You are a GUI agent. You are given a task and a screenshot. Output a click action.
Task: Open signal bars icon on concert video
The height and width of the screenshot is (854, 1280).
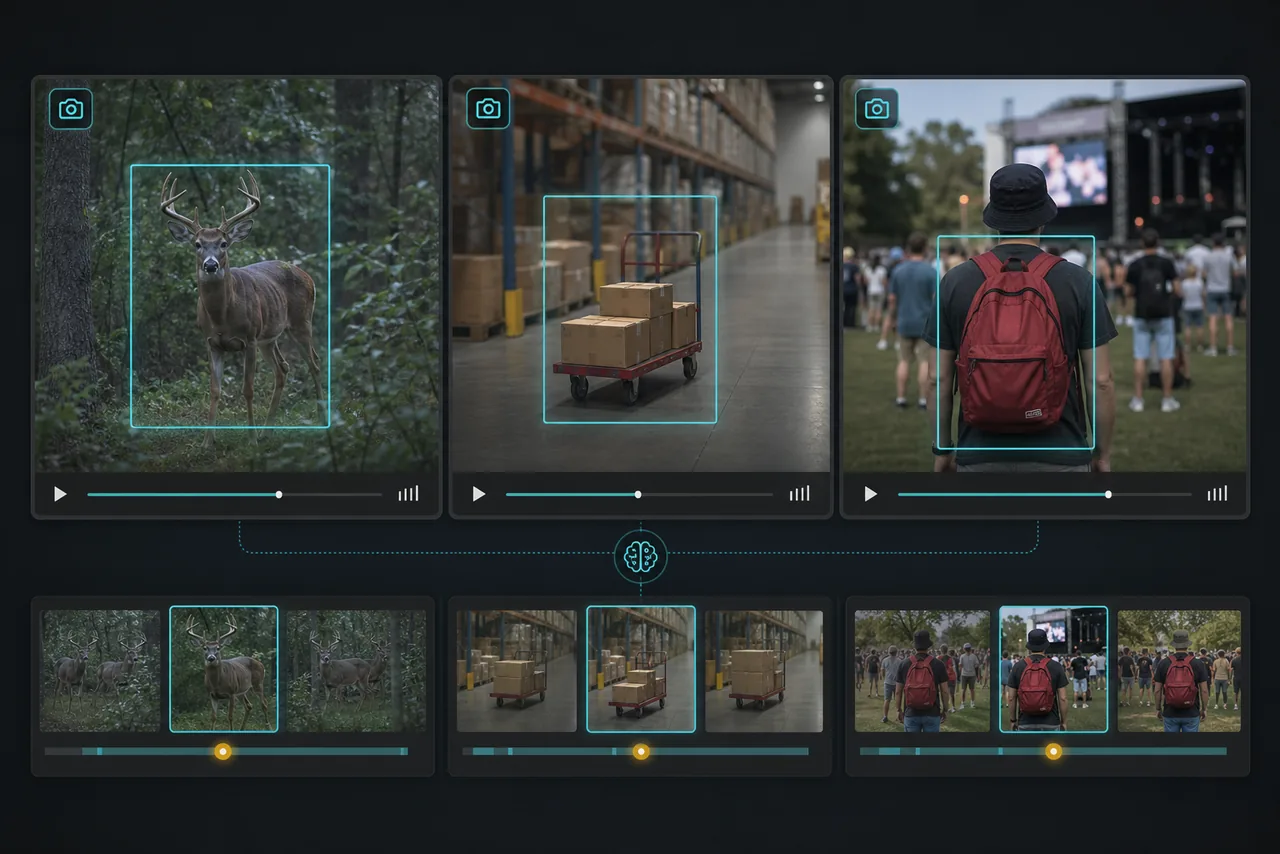click(1217, 494)
